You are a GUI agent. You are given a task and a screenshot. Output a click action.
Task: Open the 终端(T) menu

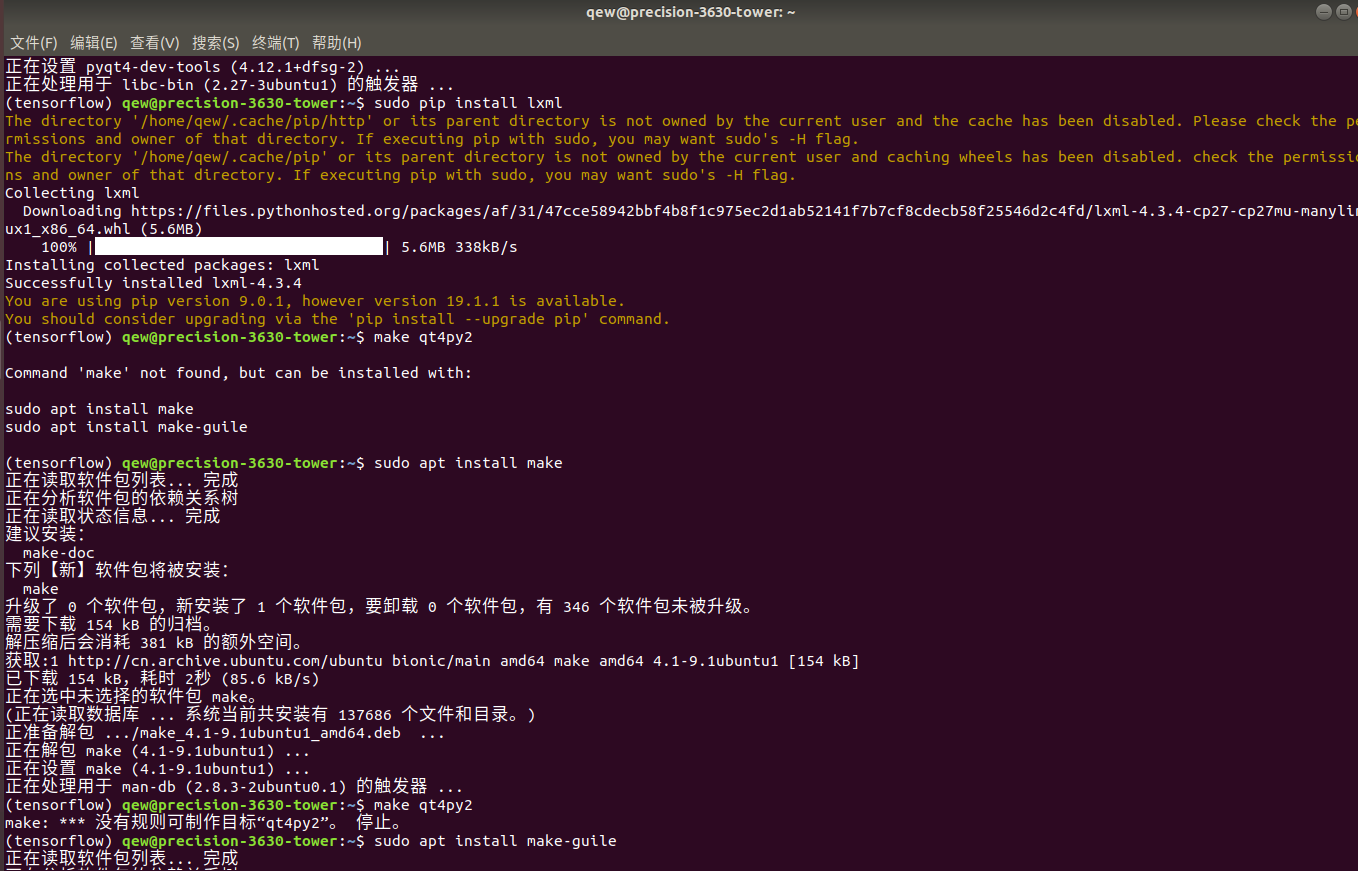point(275,43)
